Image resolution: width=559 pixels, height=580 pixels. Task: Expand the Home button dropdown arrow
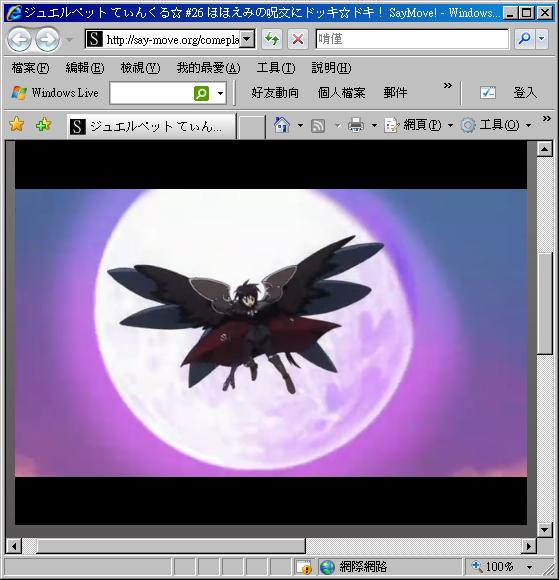point(300,125)
